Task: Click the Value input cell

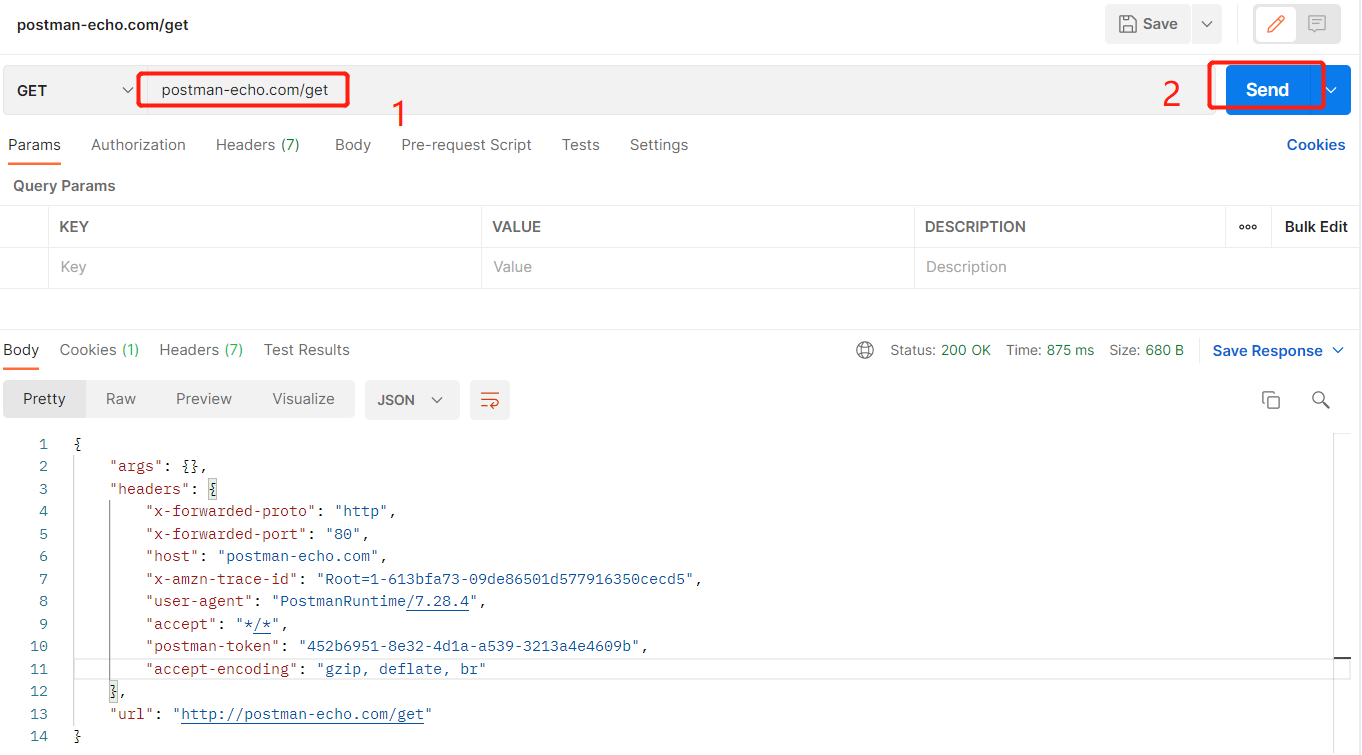Action: [697, 268]
